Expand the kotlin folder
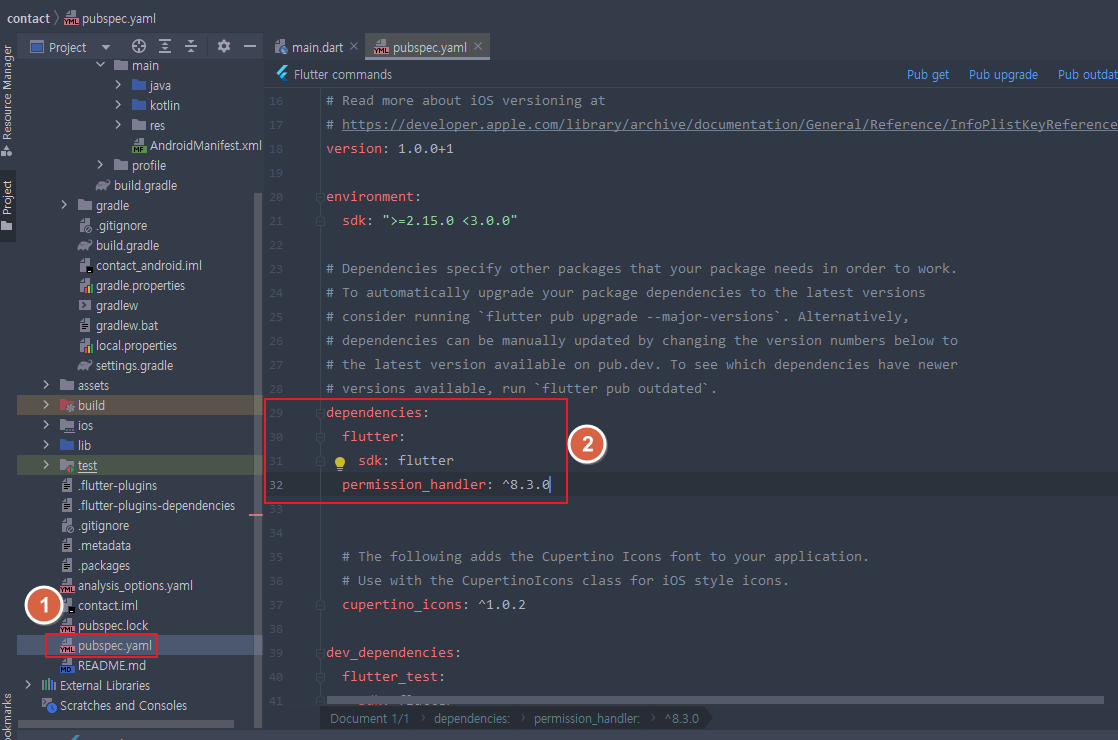 pyautogui.click(x=118, y=105)
